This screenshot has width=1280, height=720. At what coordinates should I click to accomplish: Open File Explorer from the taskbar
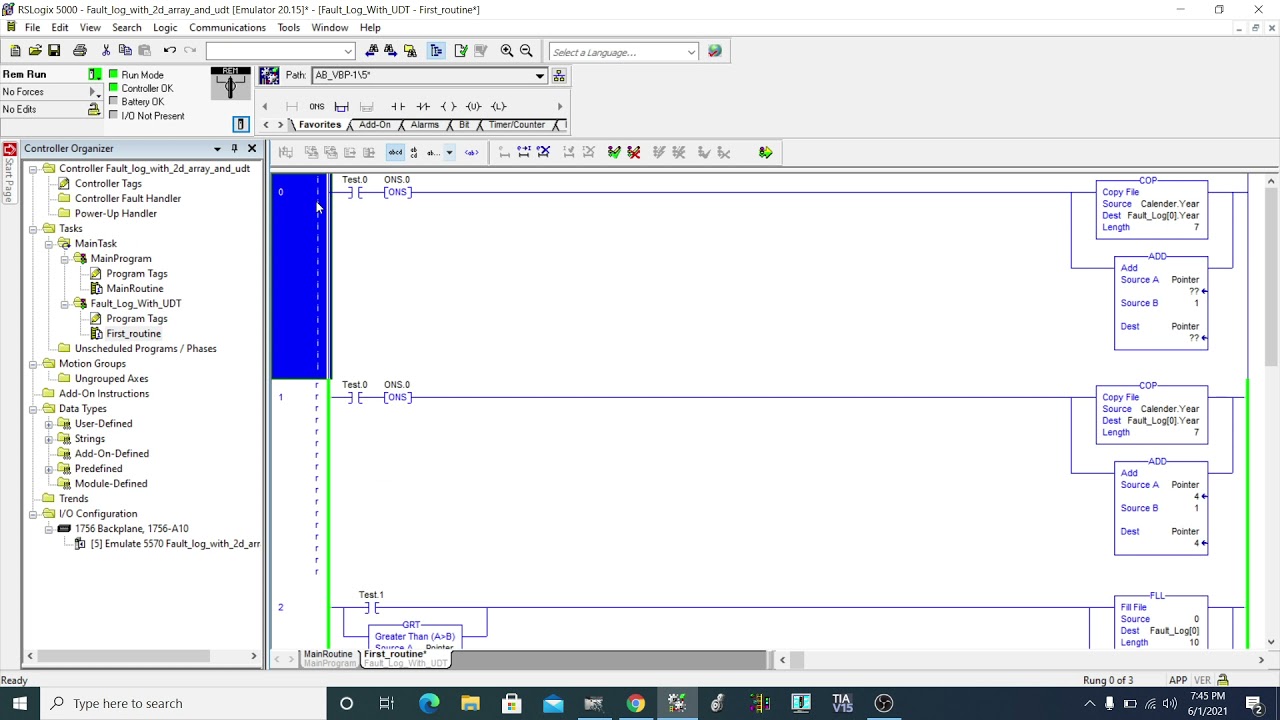[470, 703]
